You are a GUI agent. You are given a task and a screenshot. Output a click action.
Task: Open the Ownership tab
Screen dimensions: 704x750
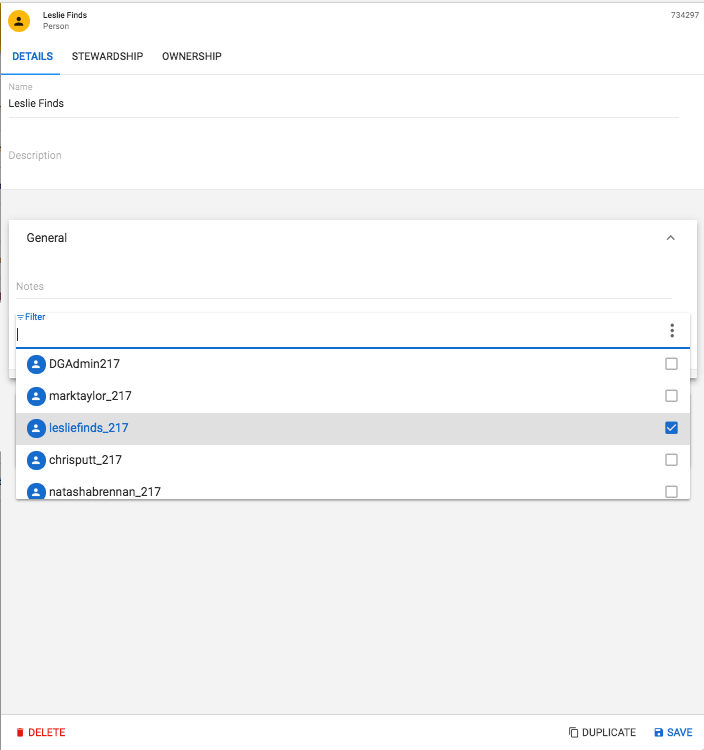192,56
